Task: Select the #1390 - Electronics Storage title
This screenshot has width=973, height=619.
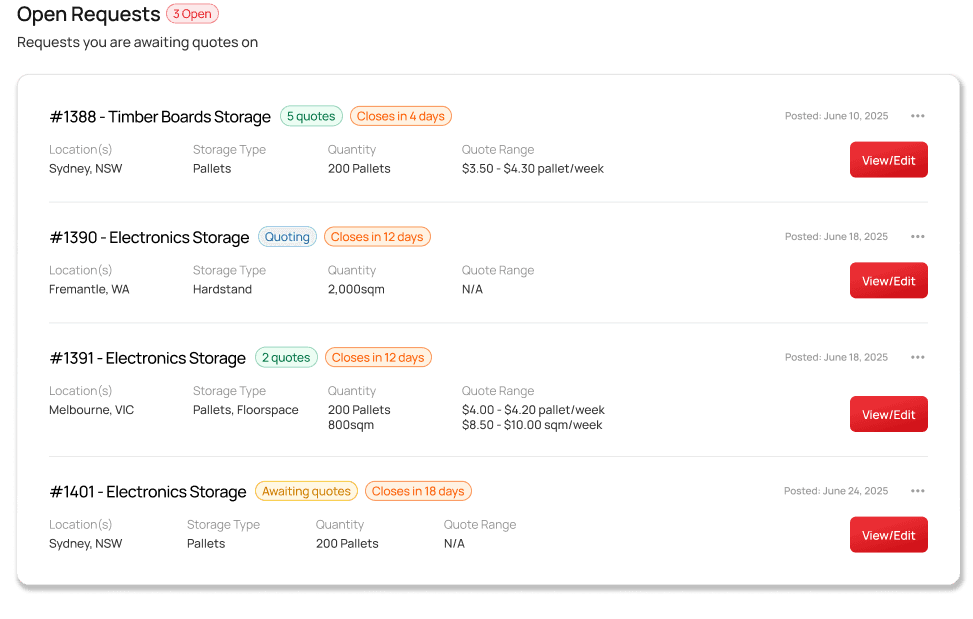Action: pyautogui.click(x=150, y=238)
